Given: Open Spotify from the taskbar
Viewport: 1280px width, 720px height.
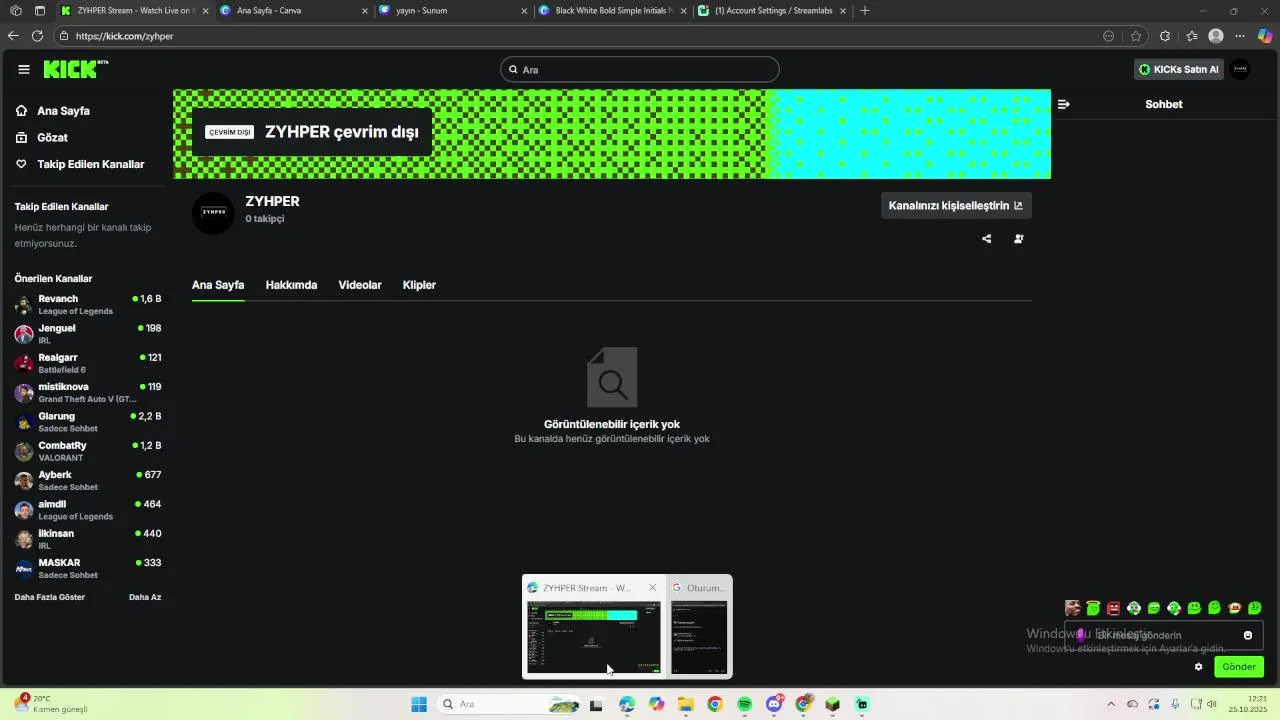Looking at the screenshot, I should click(744, 704).
